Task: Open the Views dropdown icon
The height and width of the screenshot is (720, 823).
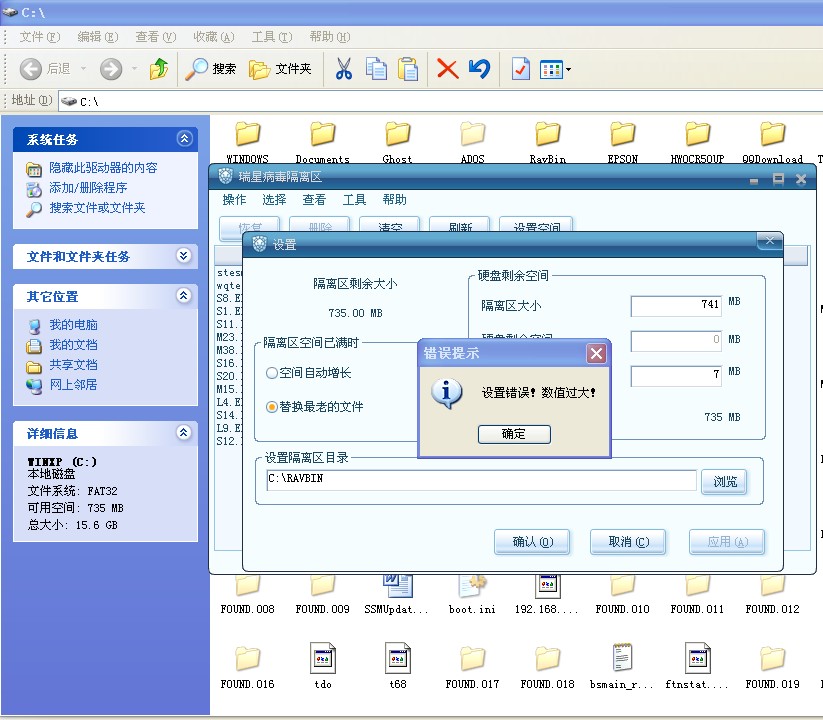Action: pos(555,69)
